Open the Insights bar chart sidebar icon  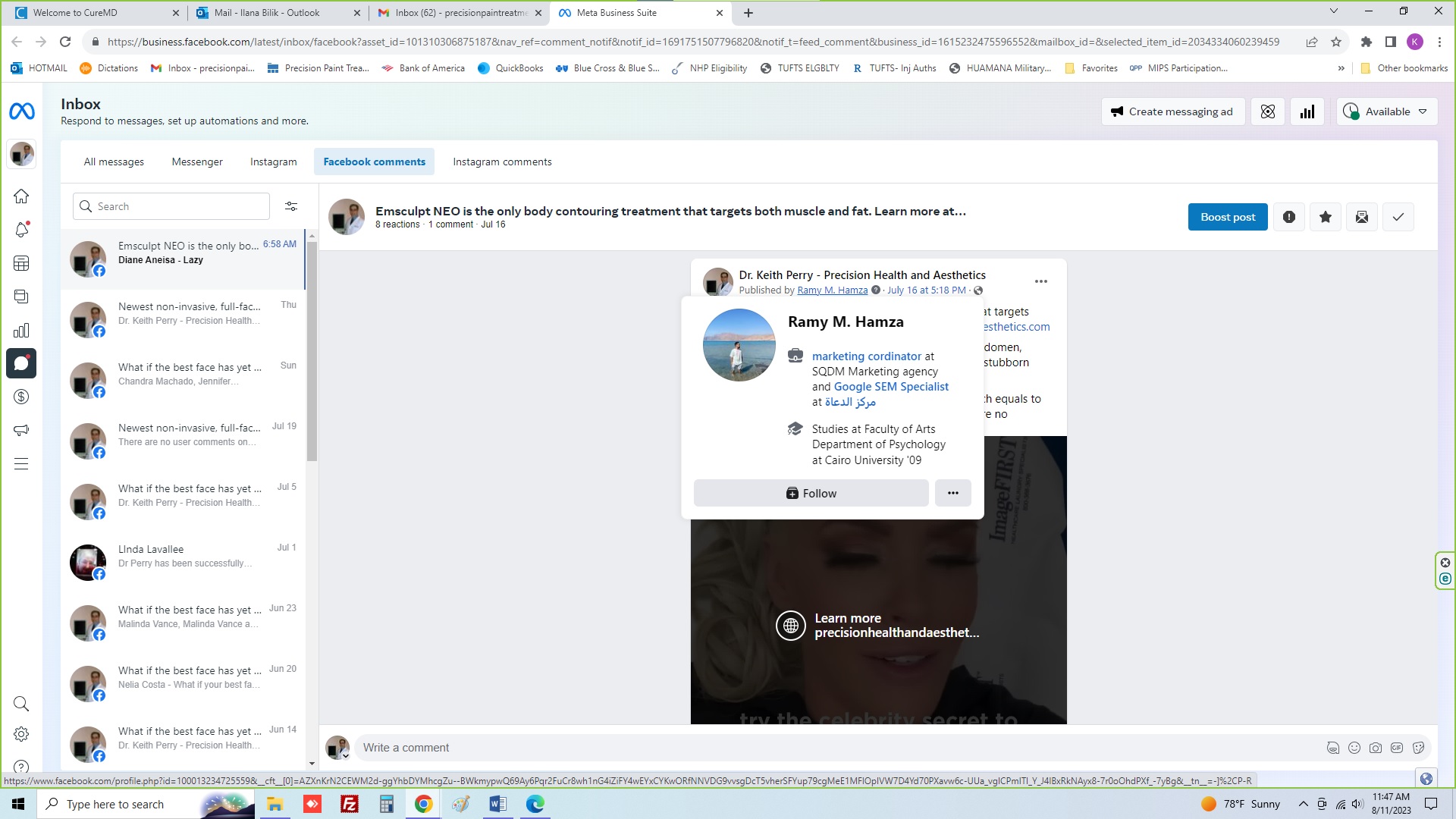tap(21, 330)
